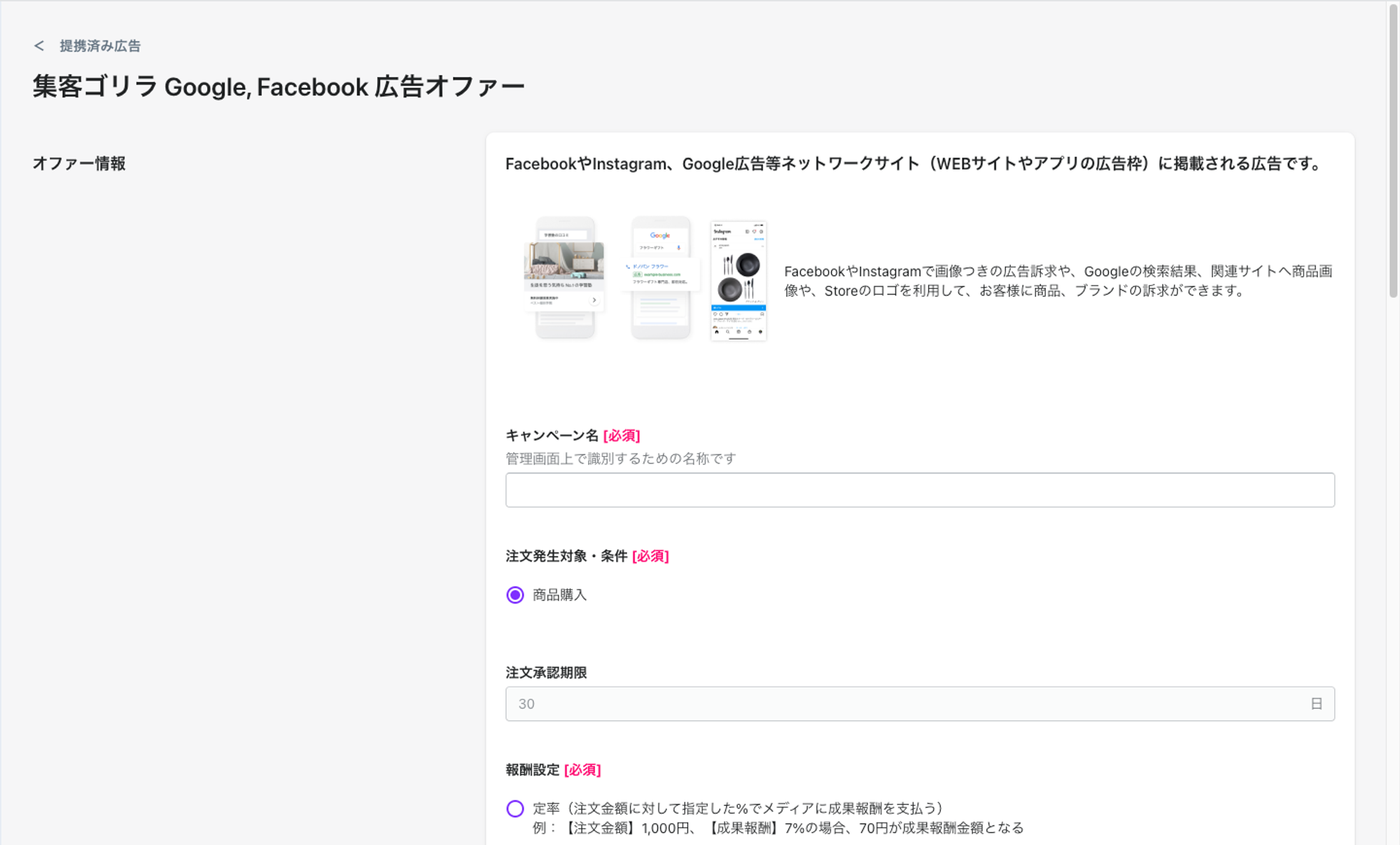Click the Google search ad phone preview
This screenshot has width=1400, height=845.
[660, 278]
